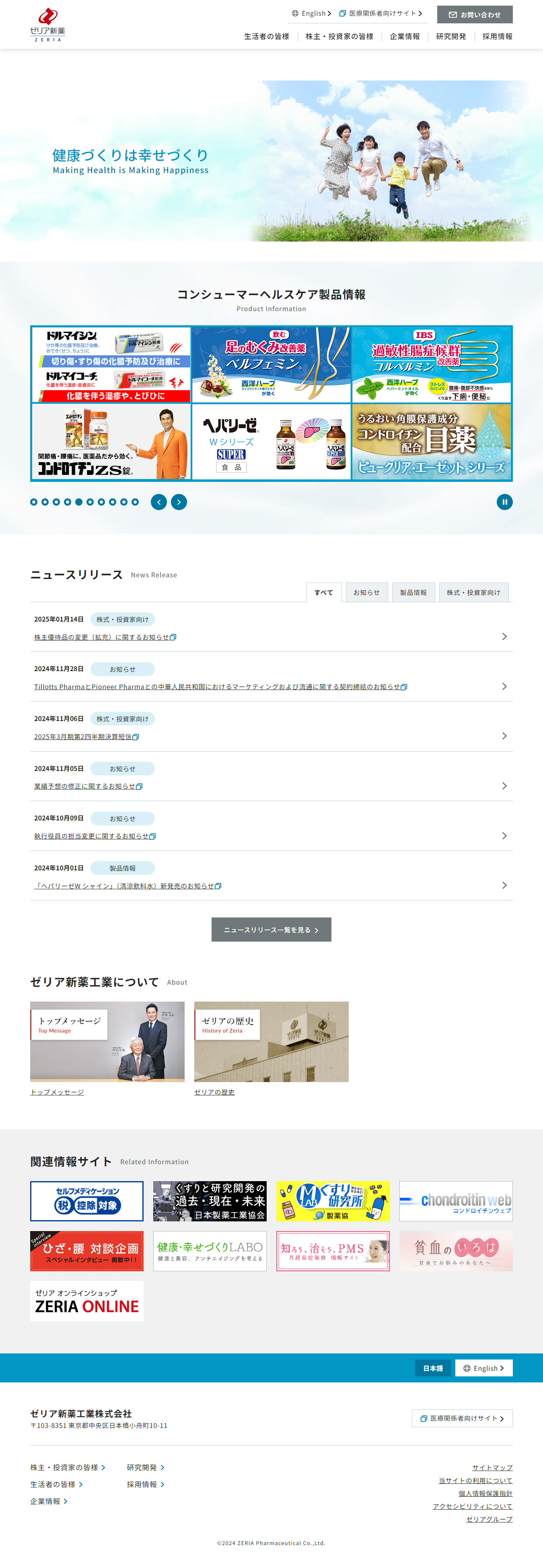This screenshot has width=543, height=1568.
Task: Open the ベルフェミン leg swelling banner
Action: coord(271,365)
